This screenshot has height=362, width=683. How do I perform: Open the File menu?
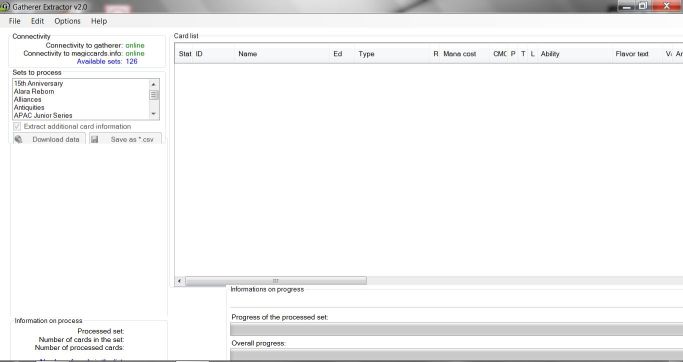coord(14,21)
